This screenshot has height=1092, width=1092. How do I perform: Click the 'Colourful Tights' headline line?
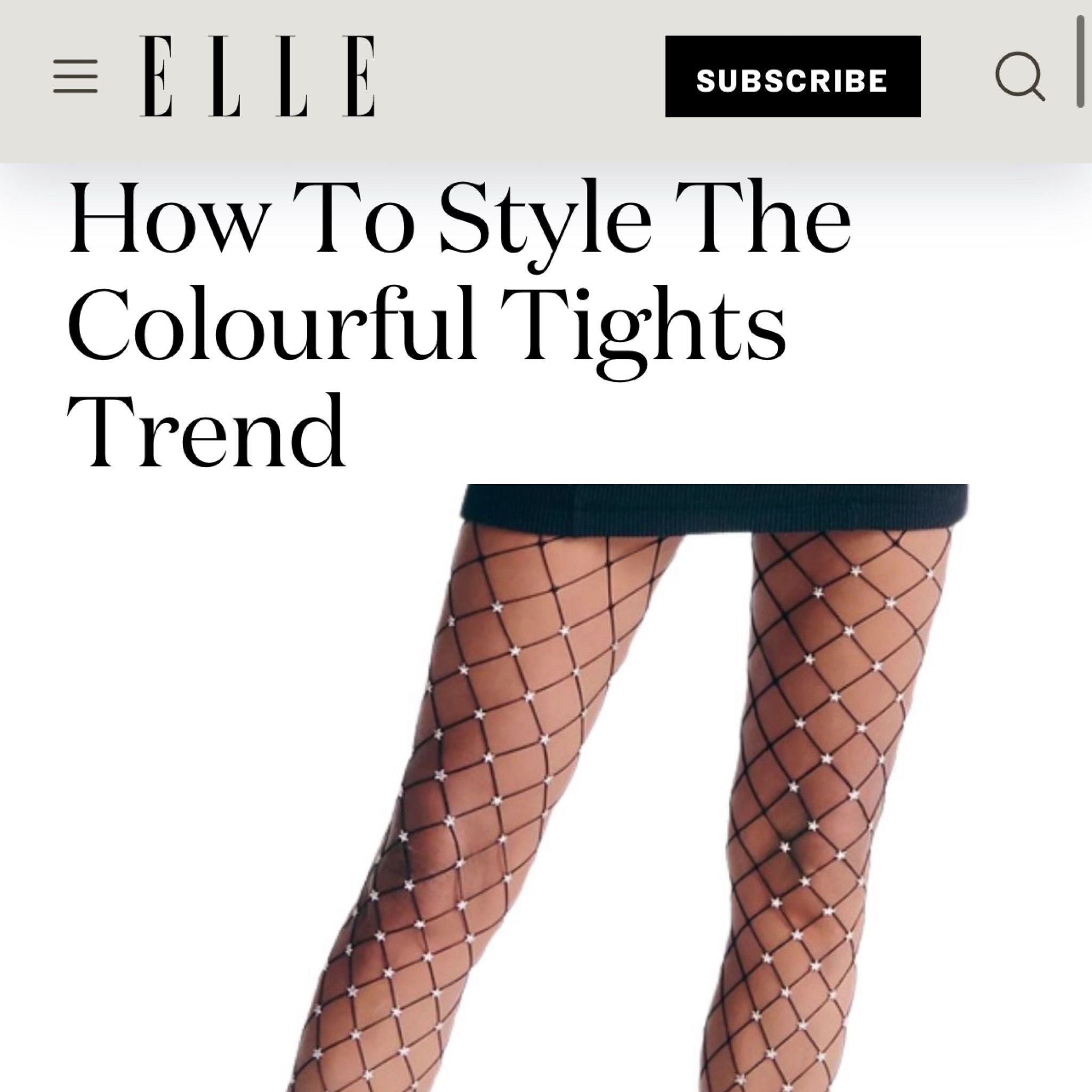pyautogui.click(x=427, y=328)
